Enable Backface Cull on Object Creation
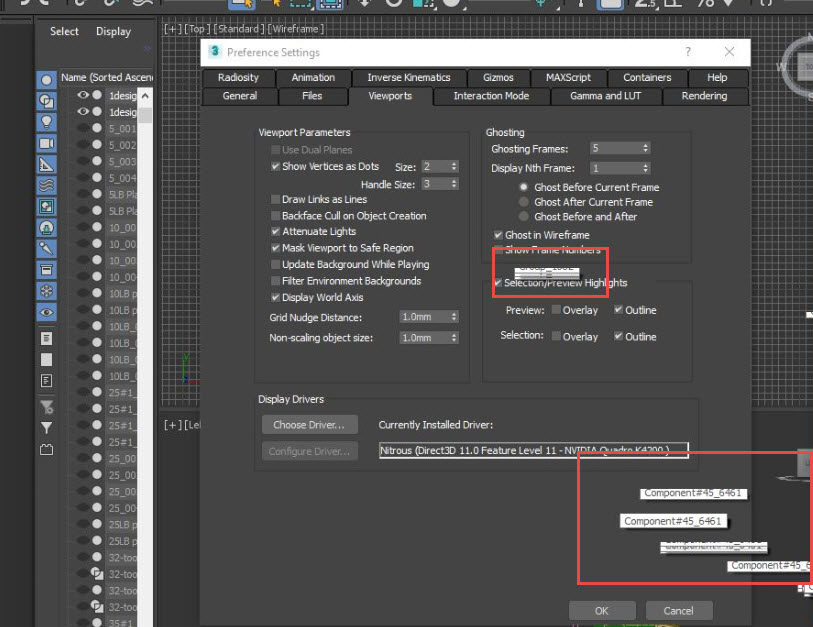This screenshot has height=627, width=813. click(275, 216)
